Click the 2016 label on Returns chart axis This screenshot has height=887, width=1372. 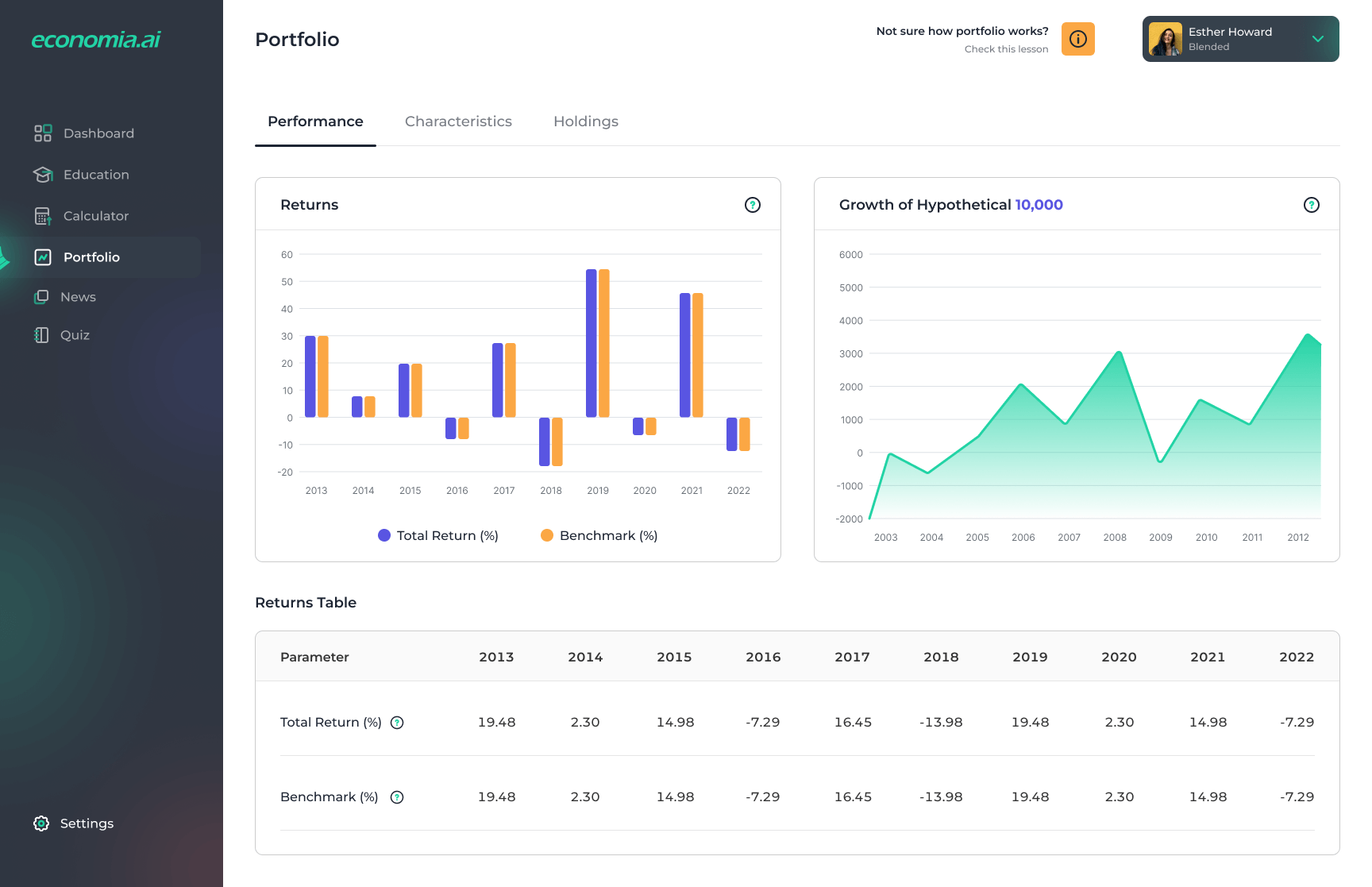coord(457,491)
